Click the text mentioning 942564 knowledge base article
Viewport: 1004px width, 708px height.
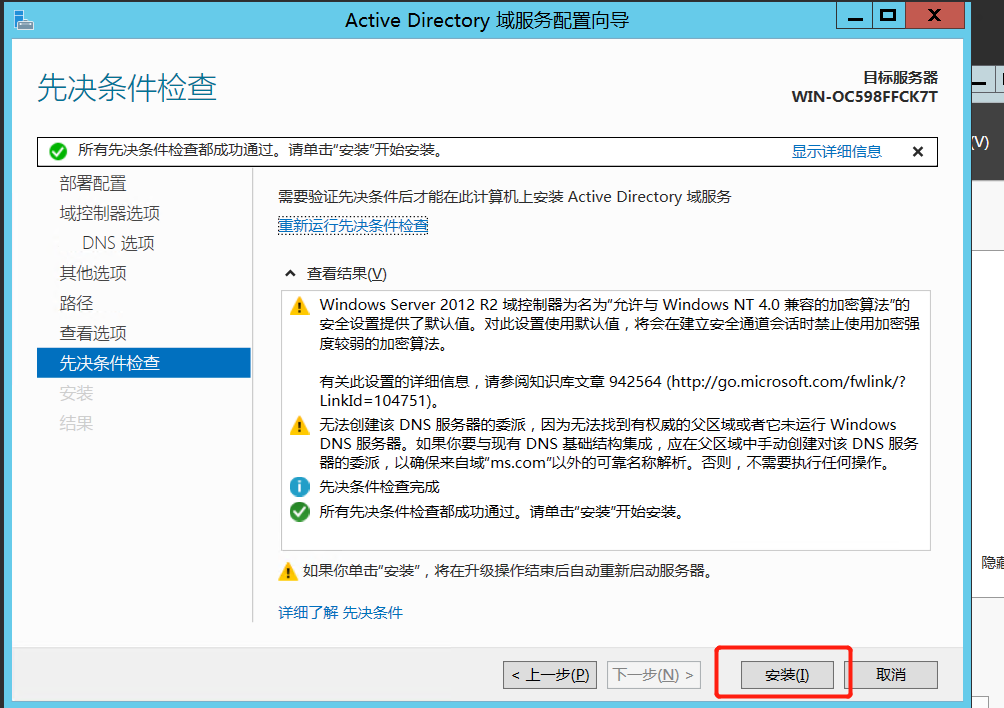click(x=612, y=391)
